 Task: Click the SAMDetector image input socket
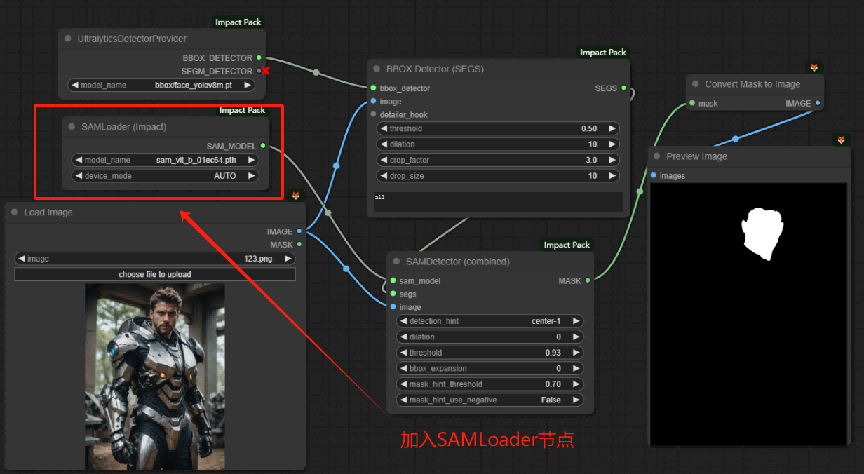tap(393, 307)
